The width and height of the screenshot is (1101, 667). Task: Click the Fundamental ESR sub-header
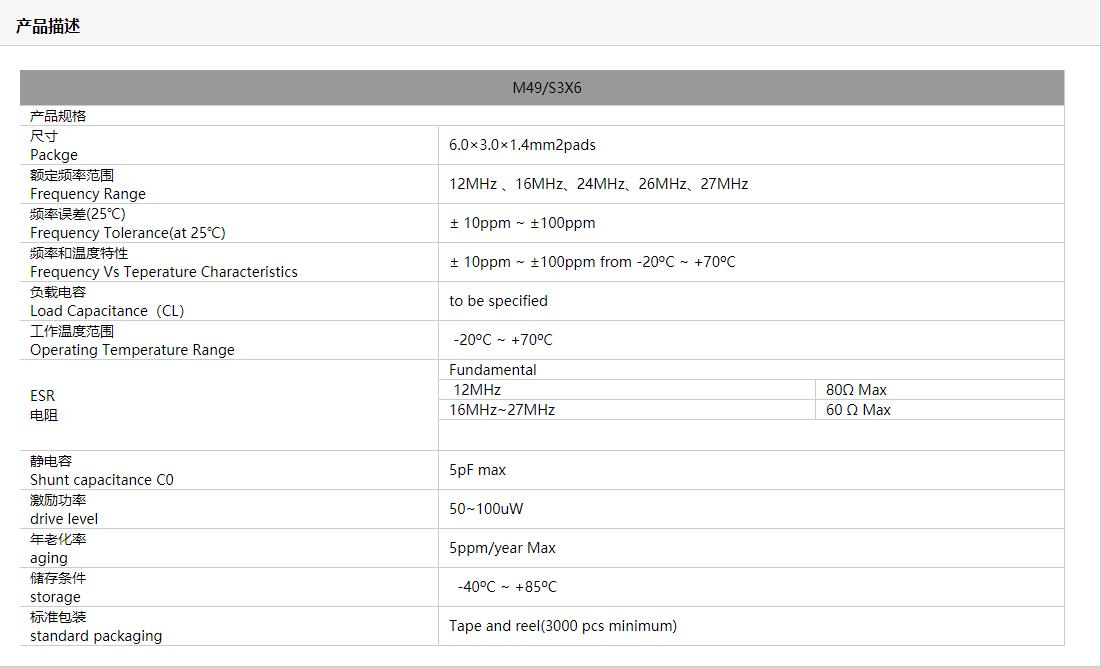tap(492, 370)
